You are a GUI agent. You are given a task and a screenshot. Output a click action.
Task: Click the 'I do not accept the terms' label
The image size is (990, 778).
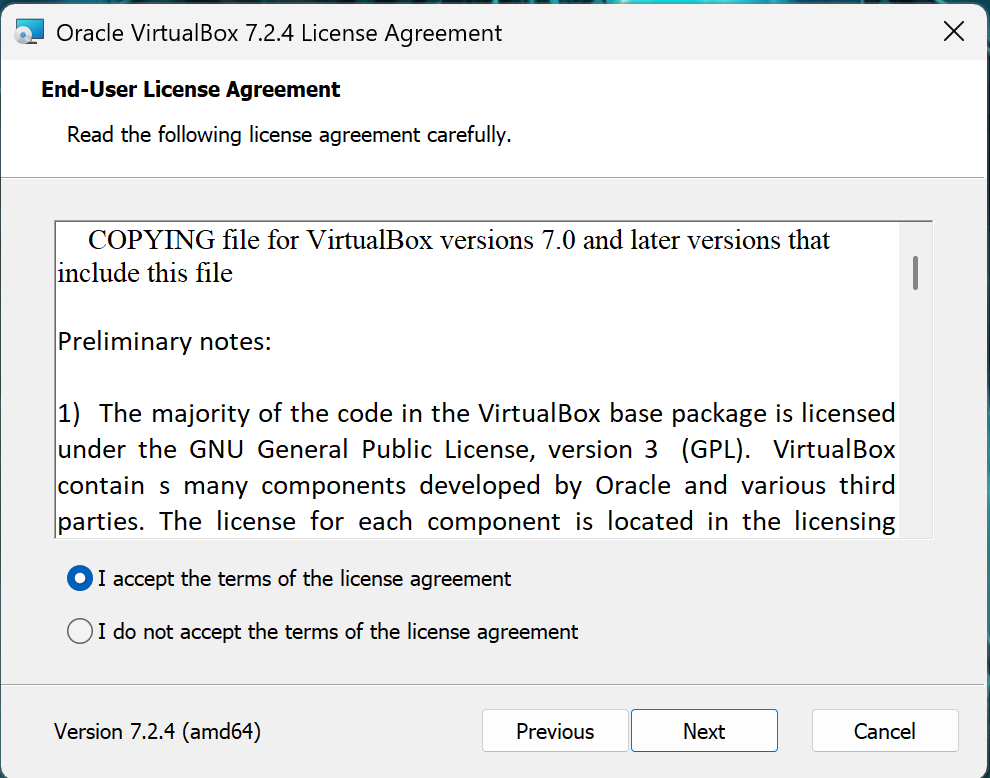(x=338, y=632)
